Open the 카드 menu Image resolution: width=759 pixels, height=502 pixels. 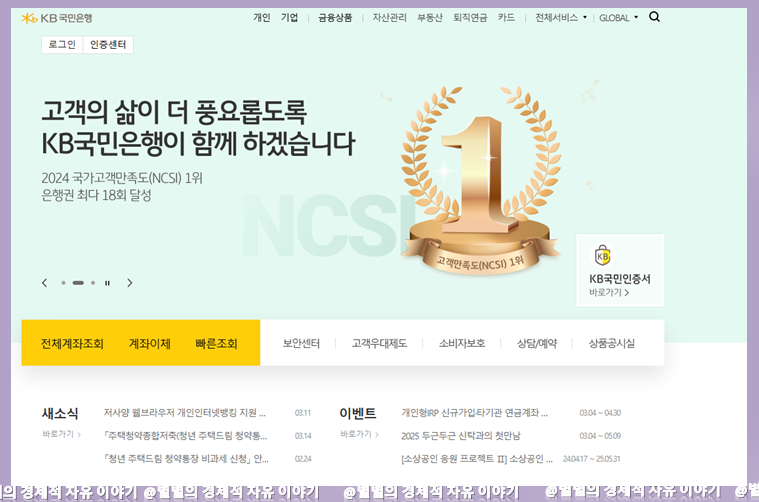[506, 17]
